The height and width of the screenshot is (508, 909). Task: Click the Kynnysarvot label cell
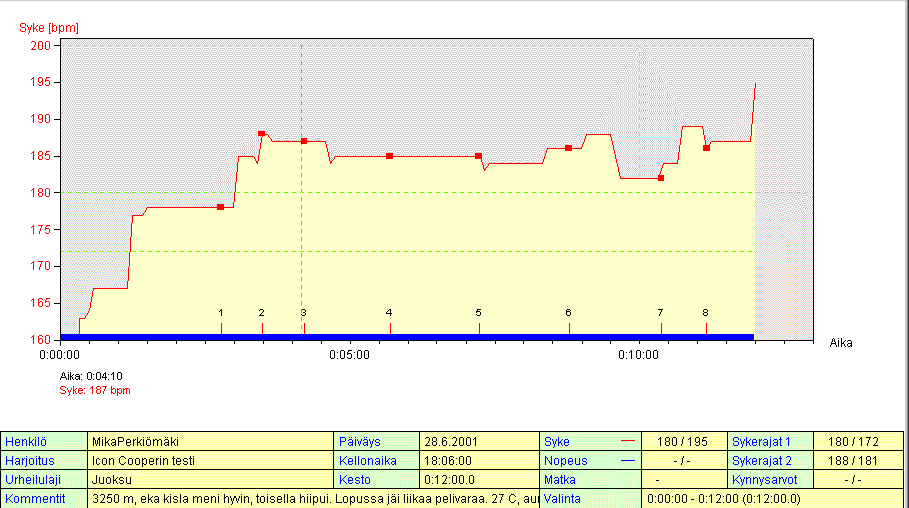(770, 479)
